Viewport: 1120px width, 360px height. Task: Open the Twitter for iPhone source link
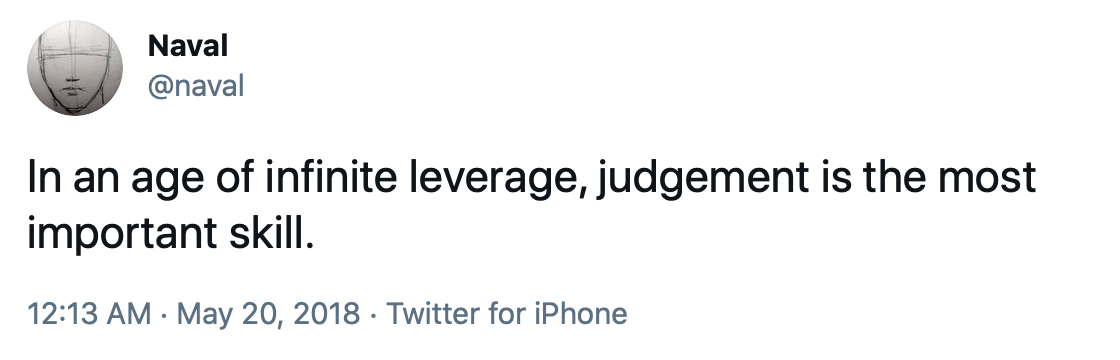click(x=506, y=314)
